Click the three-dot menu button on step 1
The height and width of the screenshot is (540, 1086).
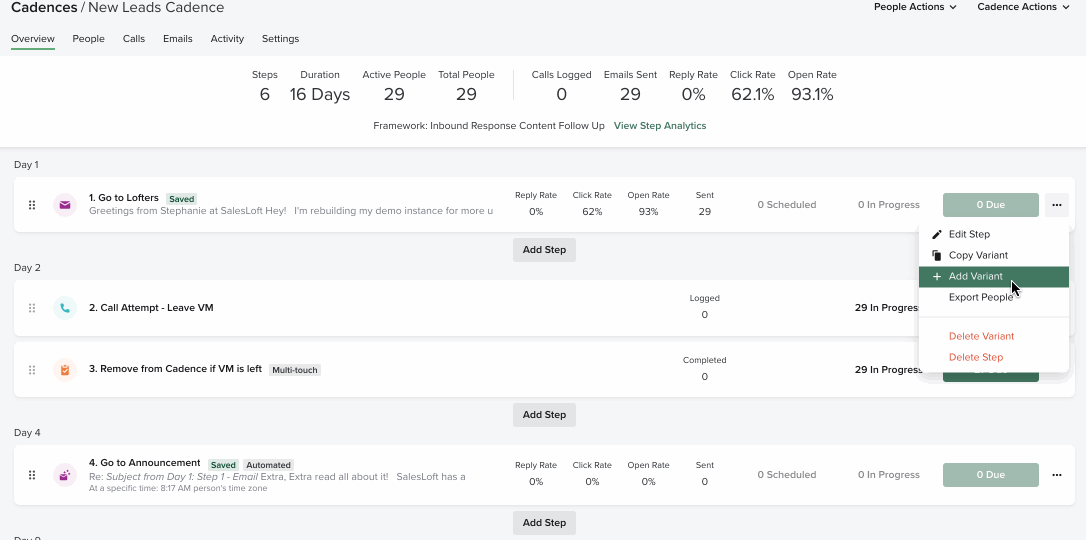coord(1057,205)
